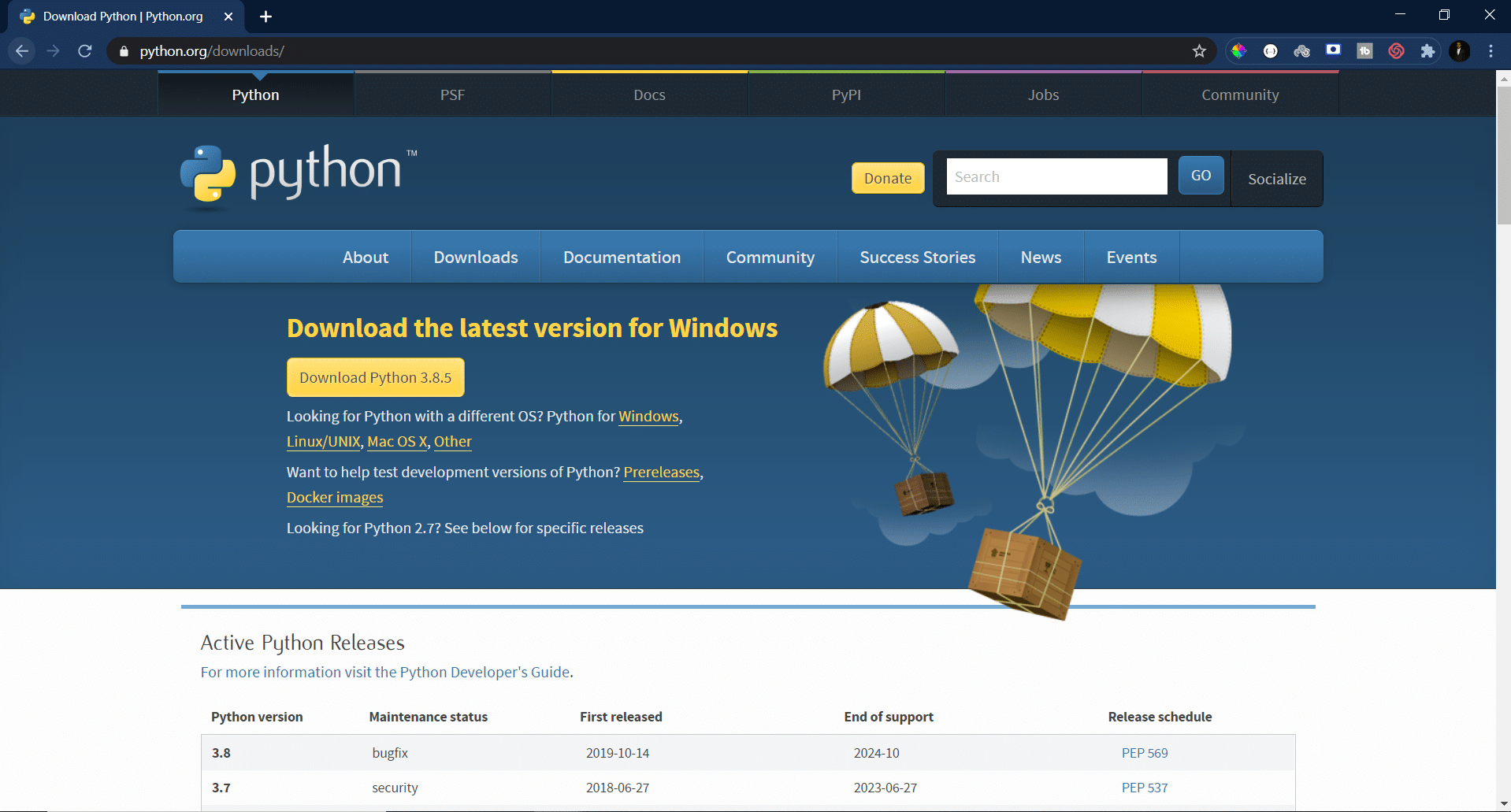Click the browser back arrow
This screenshot has height=812, width=1511.
point(22,51)
